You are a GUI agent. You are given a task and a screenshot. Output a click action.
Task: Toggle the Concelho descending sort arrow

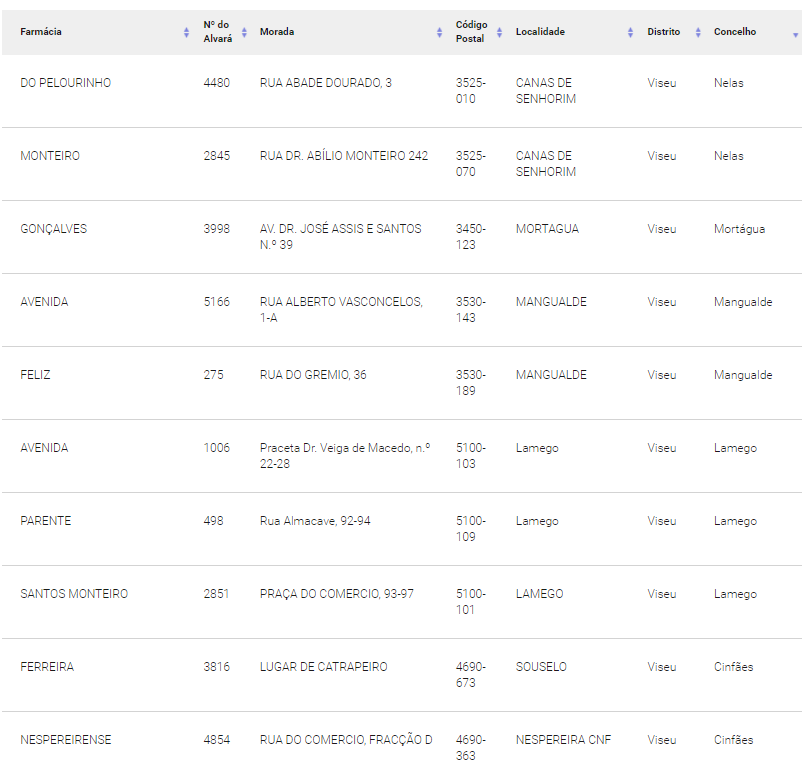click(x=795, y=35)
